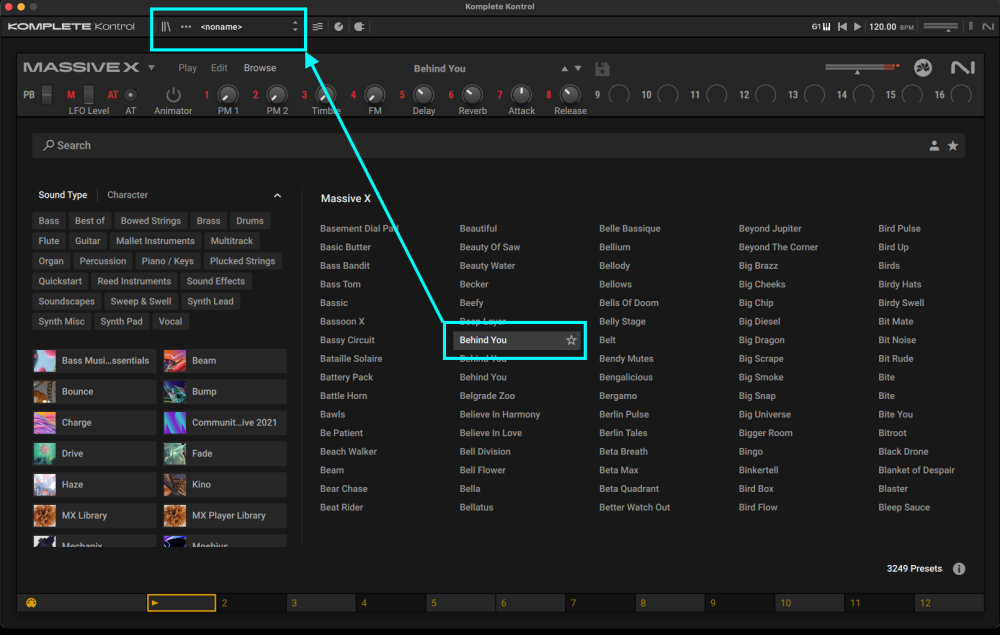
Task: Filter by Vocal tag
Action: (170, 322)
